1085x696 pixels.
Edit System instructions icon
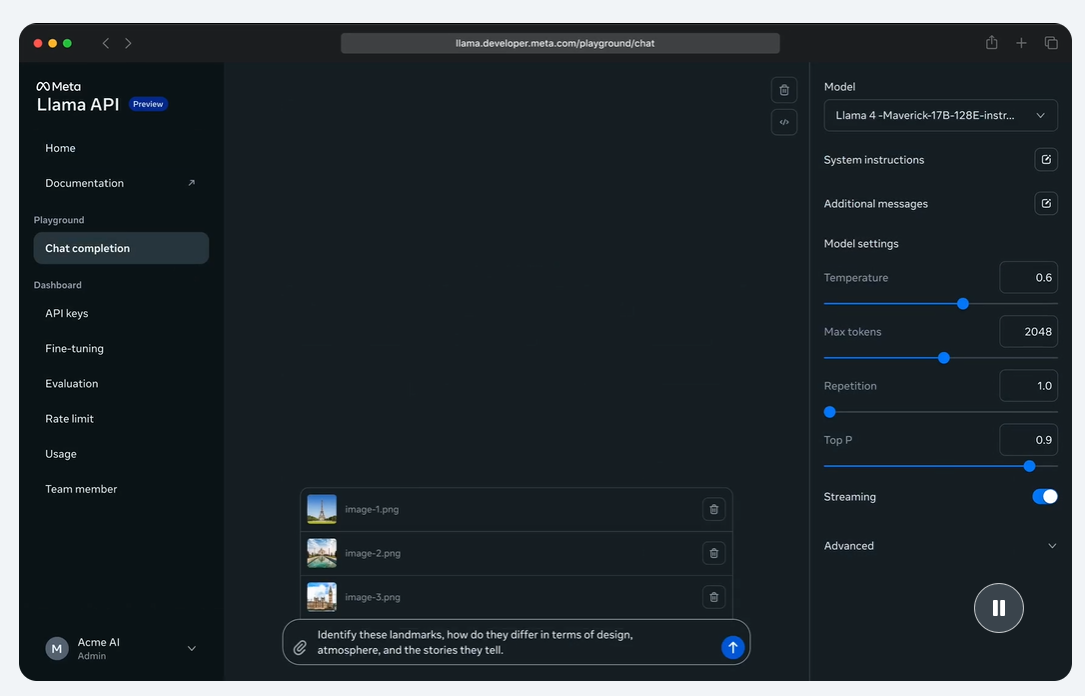1046,160
